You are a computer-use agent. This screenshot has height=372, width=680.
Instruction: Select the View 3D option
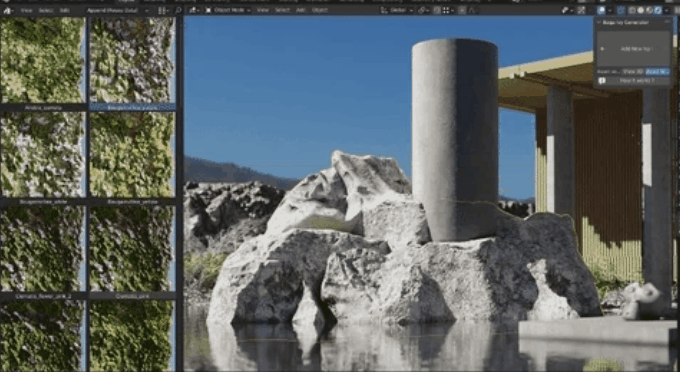633,72
